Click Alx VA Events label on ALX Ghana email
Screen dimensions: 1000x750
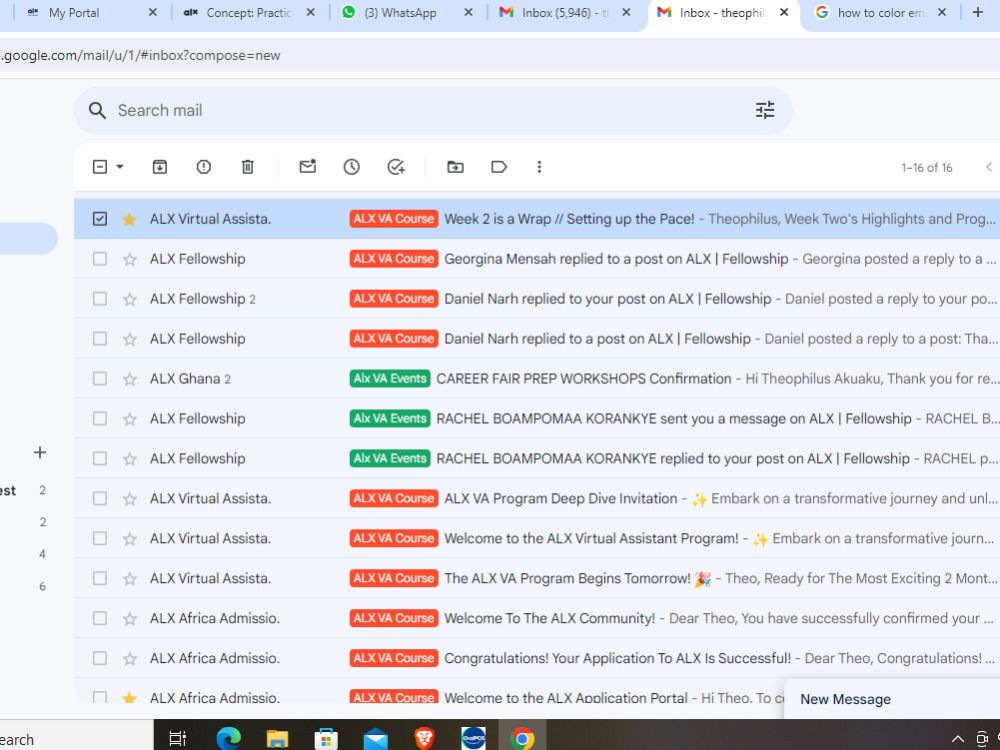pyautogui.click(x=390, y=379)
